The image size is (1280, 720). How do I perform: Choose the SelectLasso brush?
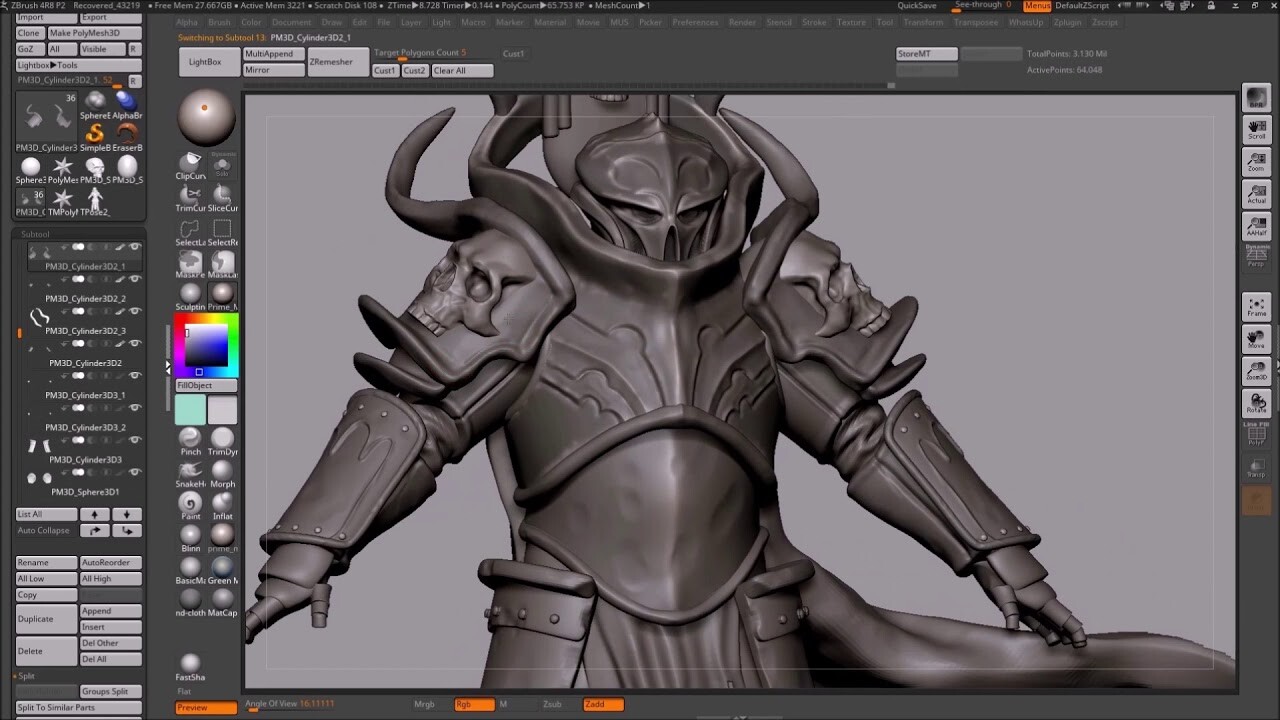pos(188,230)
